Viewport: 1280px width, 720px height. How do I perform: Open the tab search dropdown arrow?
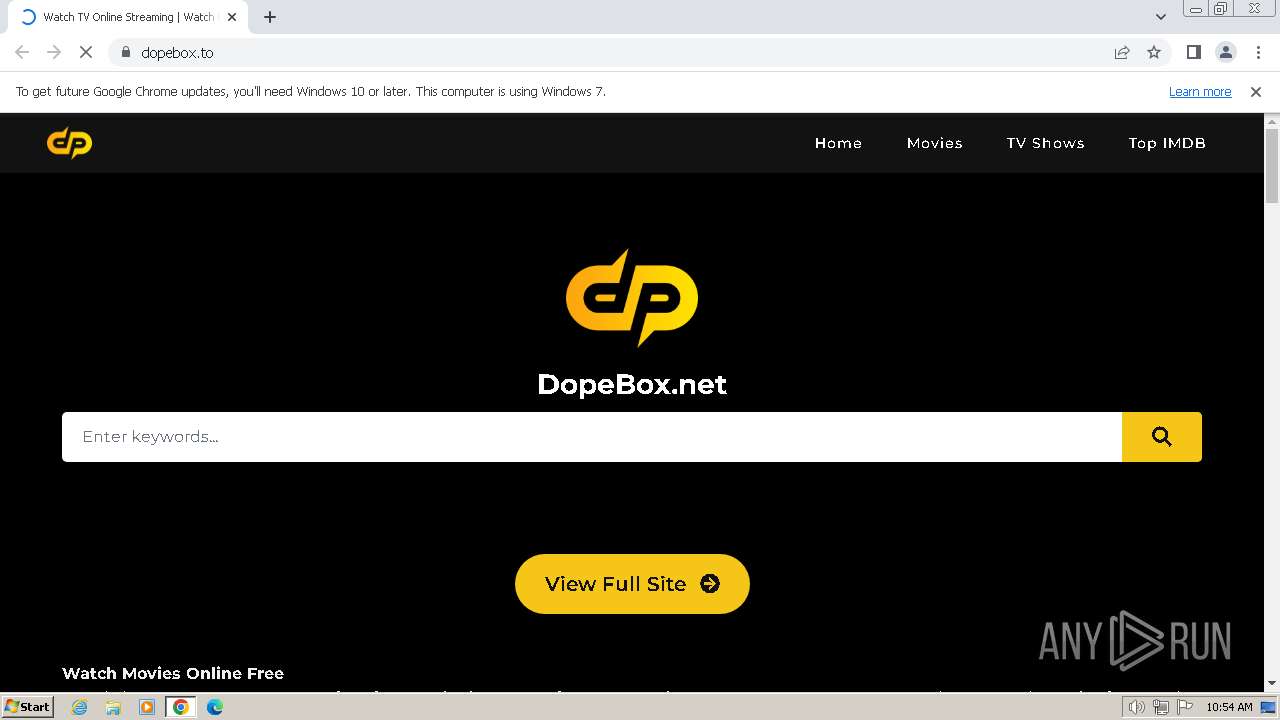pyautogui.click(x=1161, y=17)
